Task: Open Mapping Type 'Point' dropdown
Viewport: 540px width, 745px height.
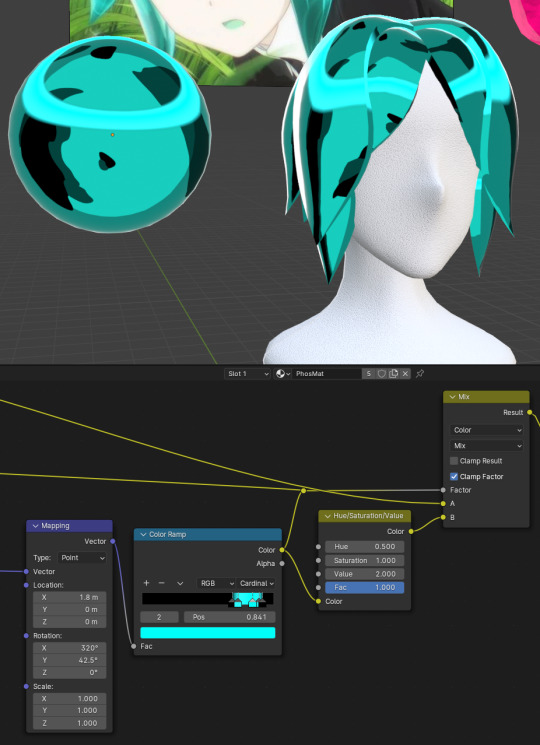Action: [x=83, y=558]
